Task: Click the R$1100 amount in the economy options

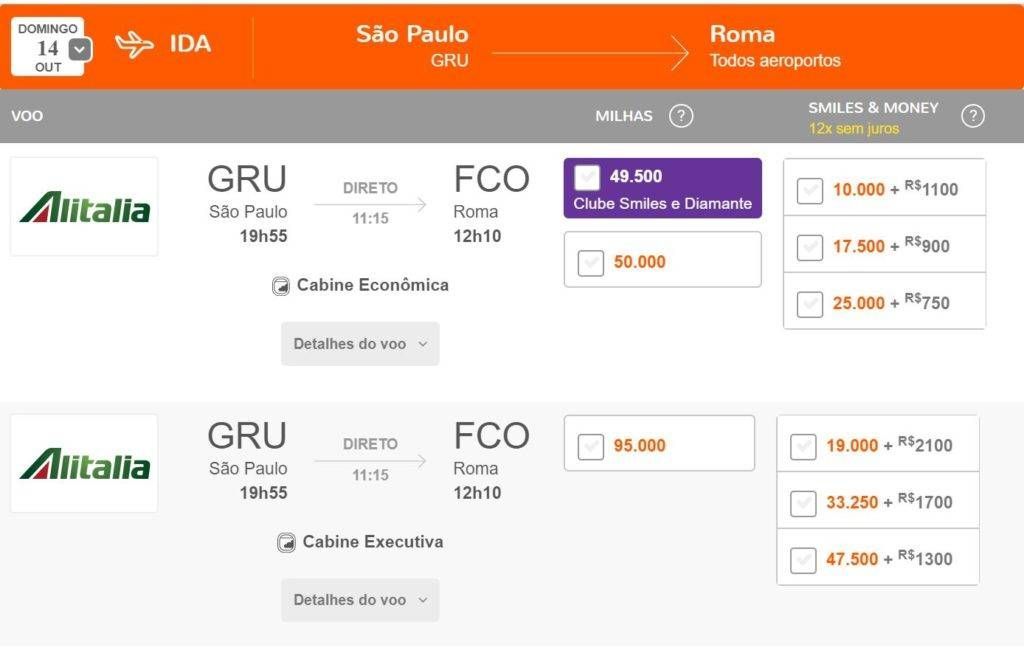Action: click(x=931, y=189)
